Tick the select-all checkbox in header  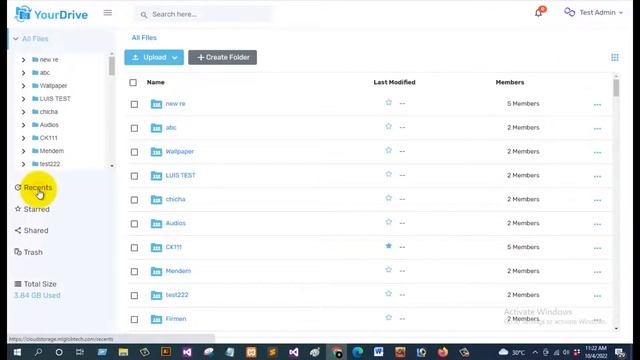133,82
